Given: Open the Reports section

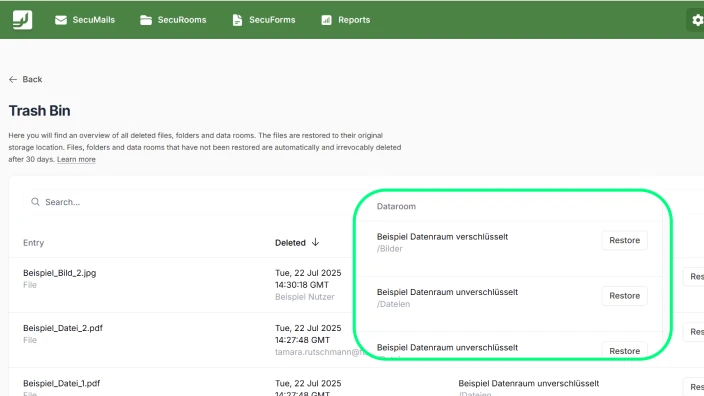Looking at the screenshot, I should coord(346,20).
